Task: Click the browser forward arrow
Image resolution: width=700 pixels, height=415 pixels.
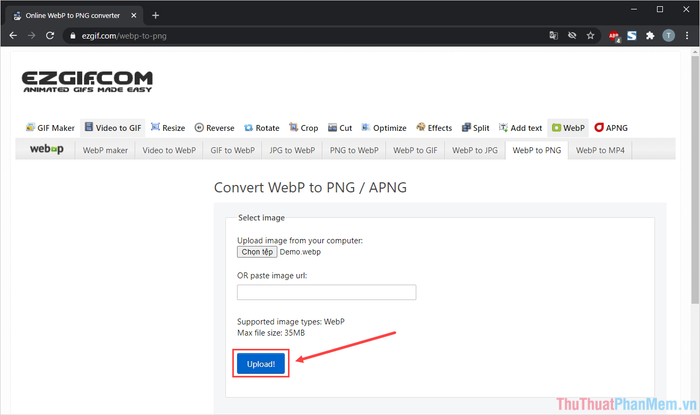Action: [31, 36]
